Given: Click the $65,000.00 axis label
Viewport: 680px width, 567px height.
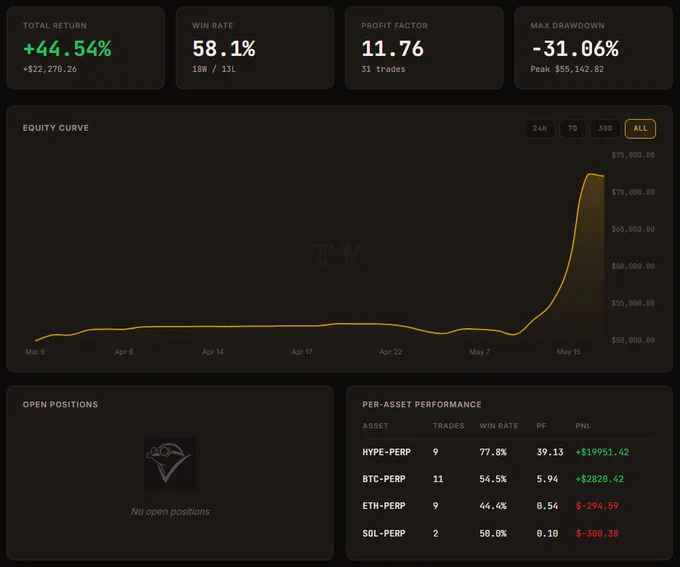Looking at the screenshot, I should click(x=633, y=229).
